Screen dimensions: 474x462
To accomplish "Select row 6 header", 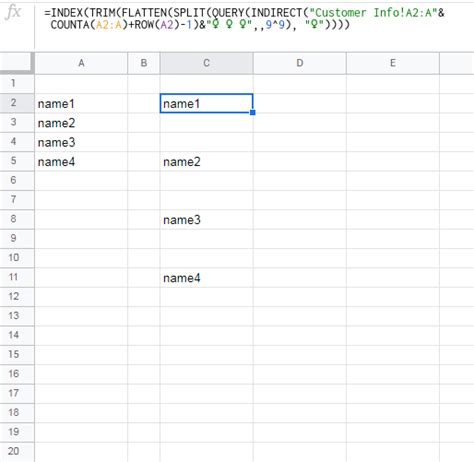I will (x=17, y=180).
